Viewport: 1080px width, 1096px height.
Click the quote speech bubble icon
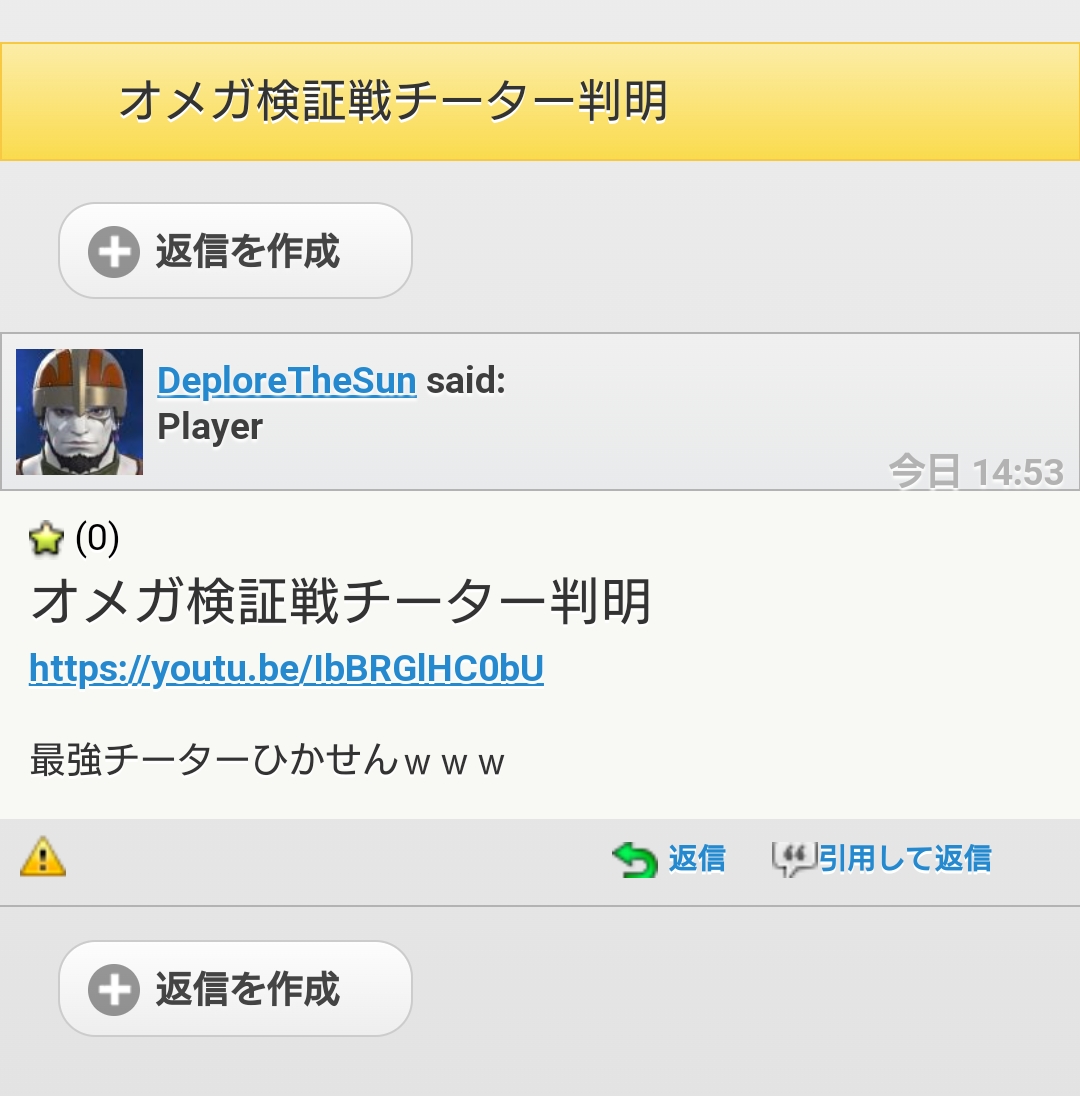click(x=794, y=859)
